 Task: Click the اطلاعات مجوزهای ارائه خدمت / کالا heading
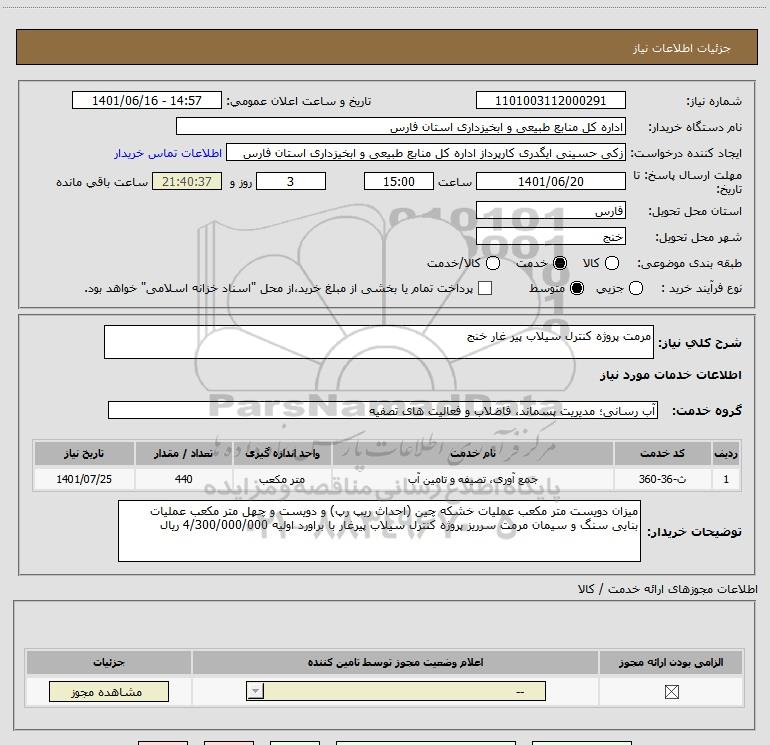click(668, 589)
